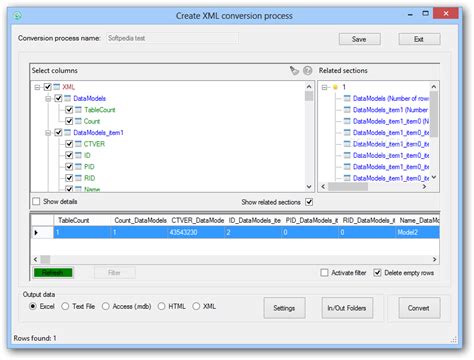This screenshot has height=360, width=474.
Task: Uncheck the Count checkbox
Action: coord(69,121)
